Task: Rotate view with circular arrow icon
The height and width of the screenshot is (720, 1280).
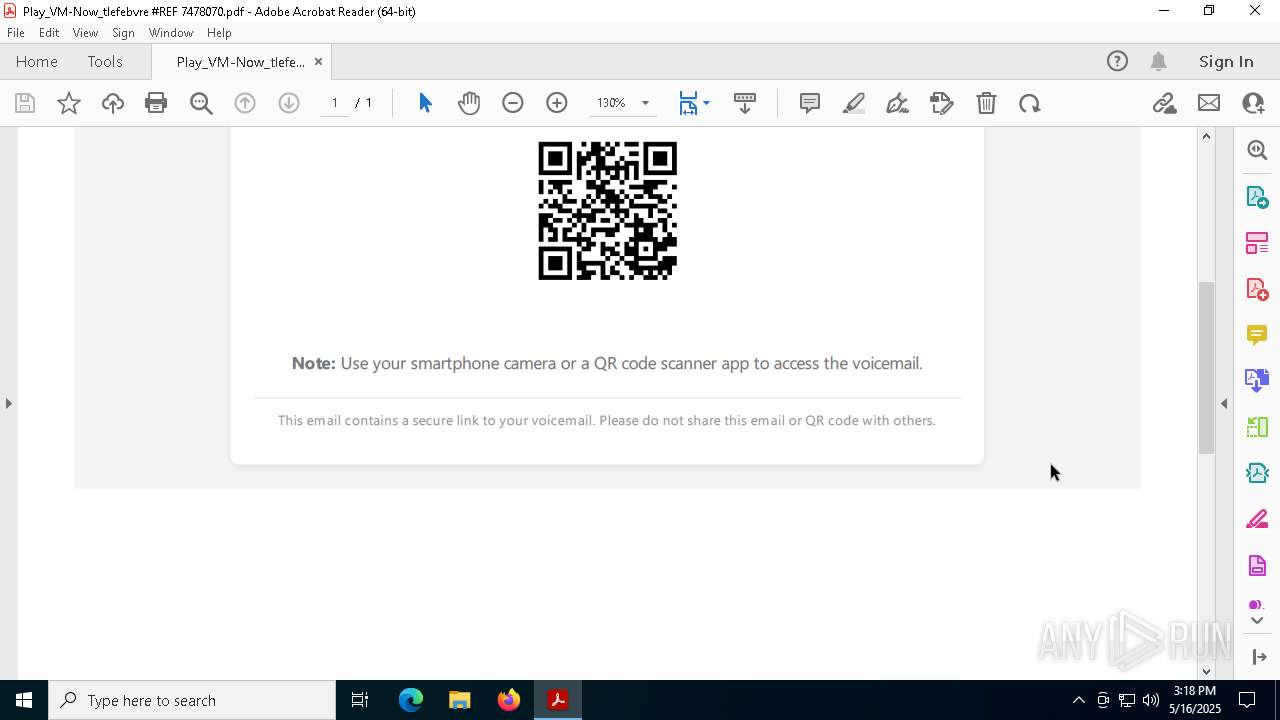Action: pyautogui.click(x=1030, y=103)
